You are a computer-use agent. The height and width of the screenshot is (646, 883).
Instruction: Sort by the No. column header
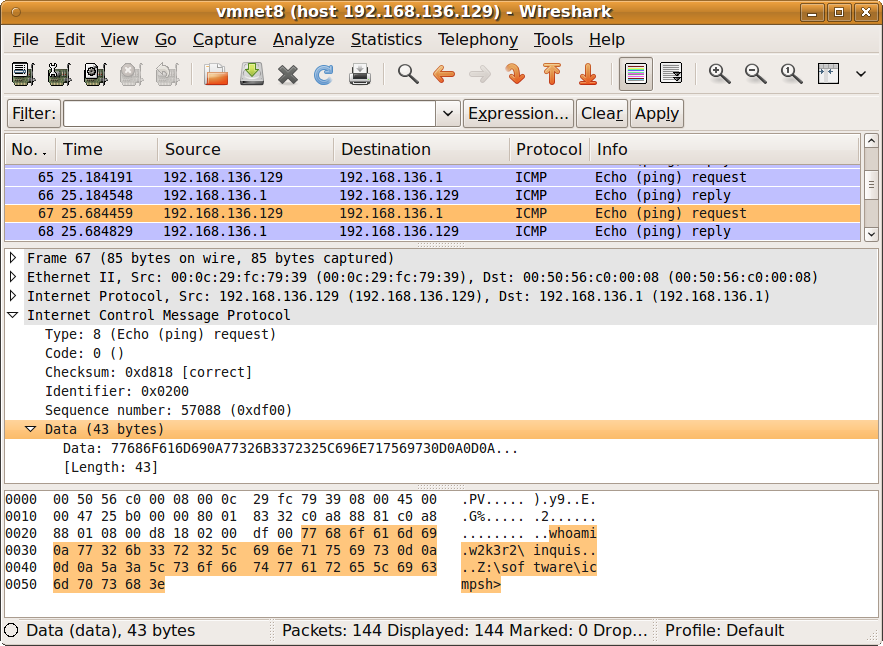pyautogui.click(x=30, y=149)
